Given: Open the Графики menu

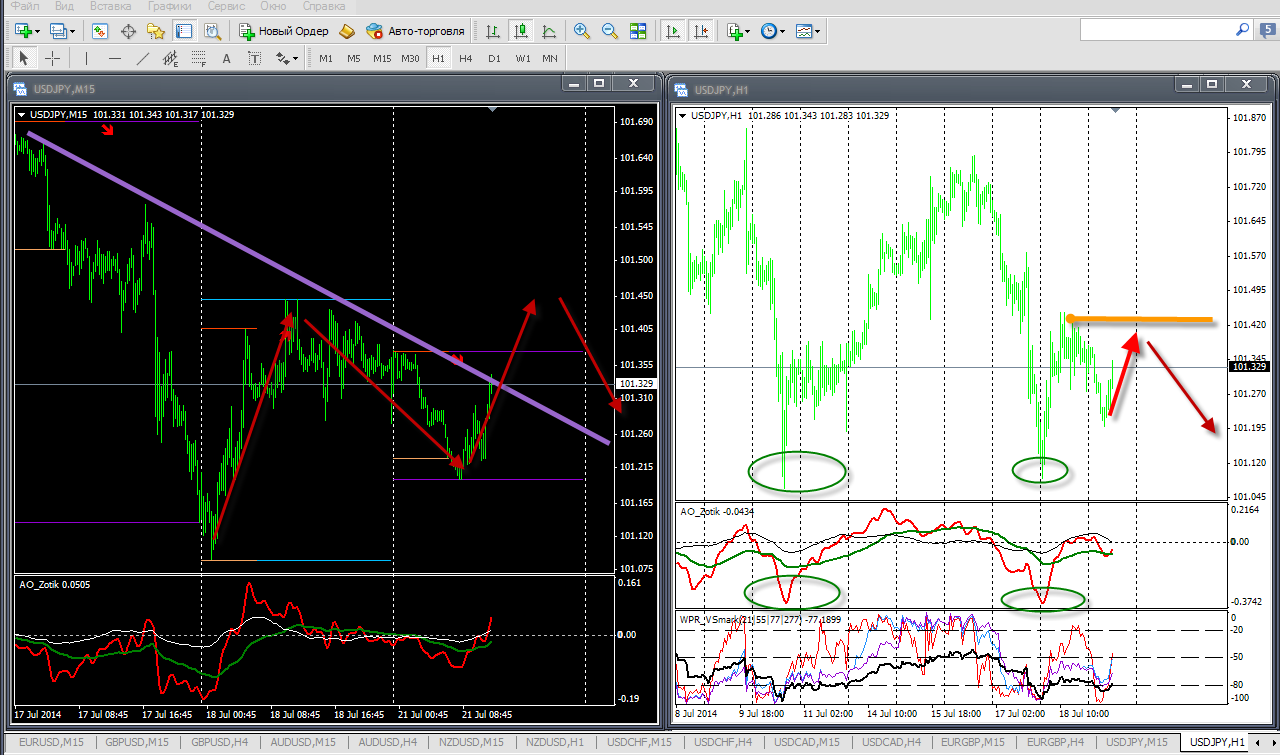Looking at the screenshot, I should (169, 6).
